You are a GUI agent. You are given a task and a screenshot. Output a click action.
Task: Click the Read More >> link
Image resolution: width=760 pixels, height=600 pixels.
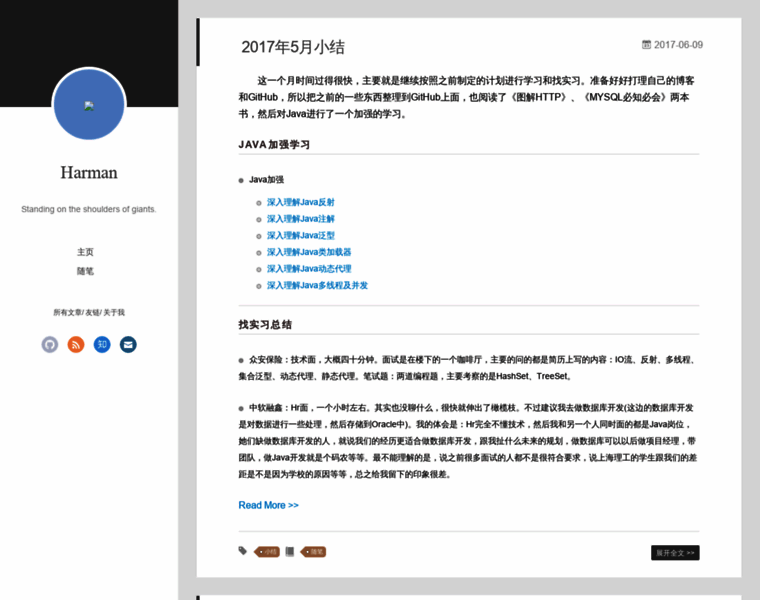[x=268, y=505]
